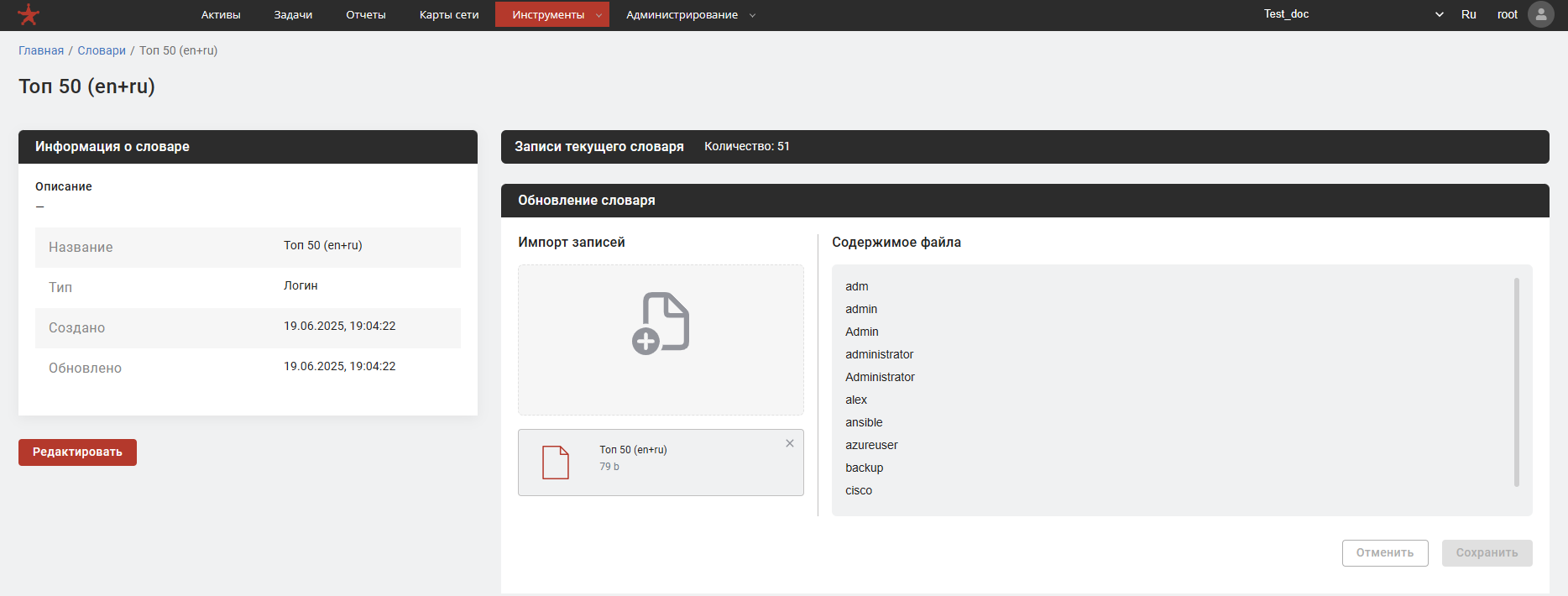Viewport: 1568px width, 596px height.
Task: Follow the Главная breadcrumb link
Action: (x=41, y=50)
